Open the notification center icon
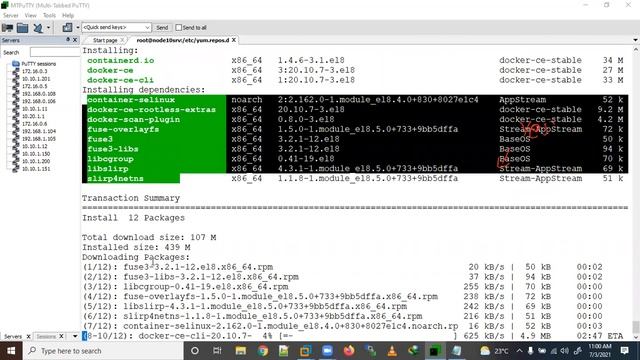640x360 pixels. 624,351
